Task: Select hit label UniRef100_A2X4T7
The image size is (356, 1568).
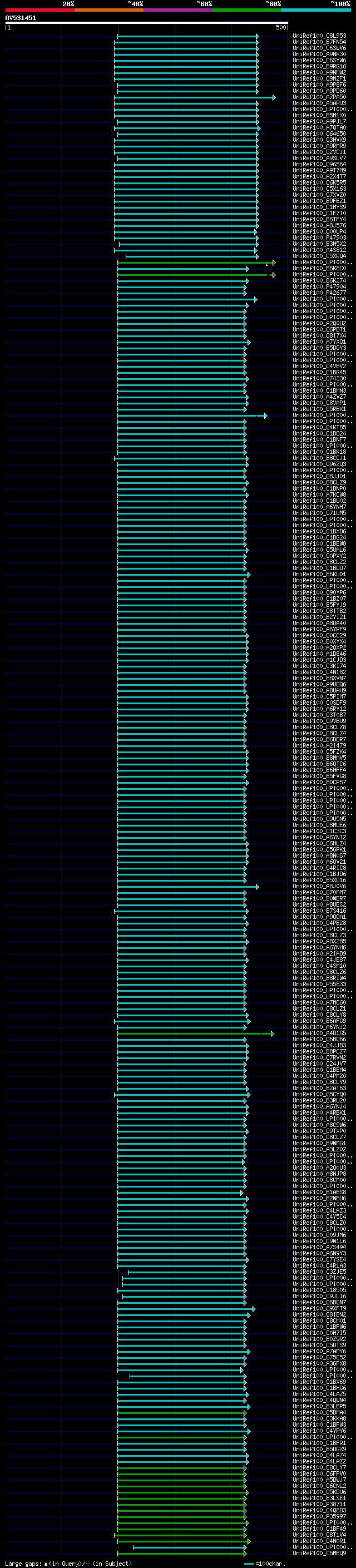Action: 319,176
